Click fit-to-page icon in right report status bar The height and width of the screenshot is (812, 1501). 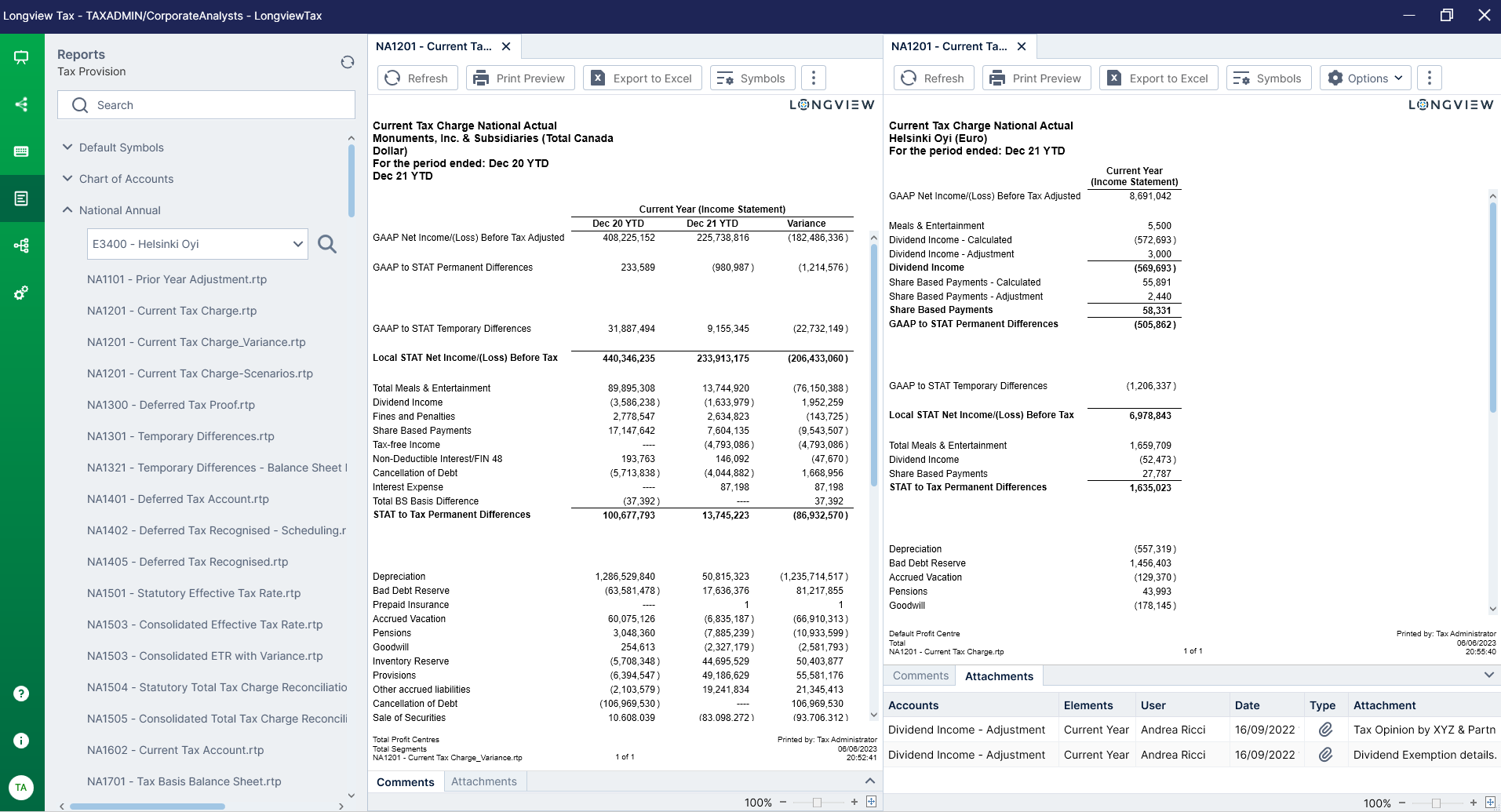click(x=1490, y=803)
